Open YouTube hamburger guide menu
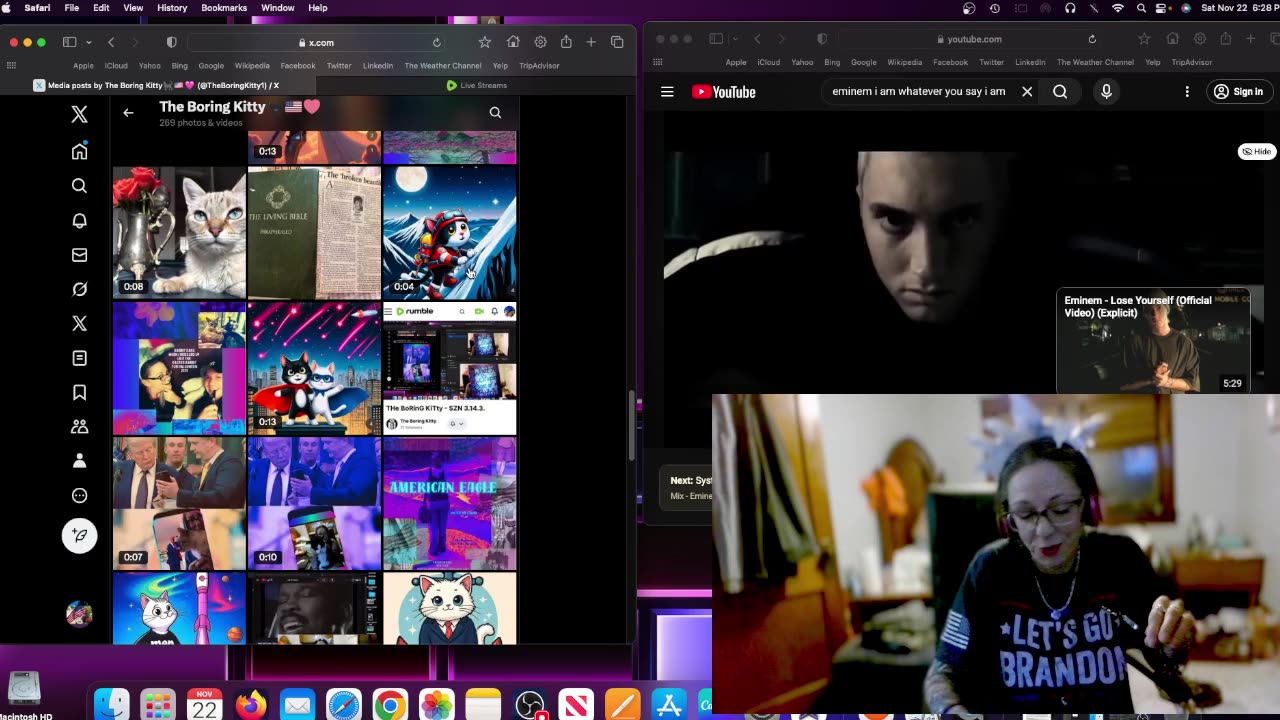Viewport: 1280px width, 720px height. pyautogui.click(x=667, y=92)
